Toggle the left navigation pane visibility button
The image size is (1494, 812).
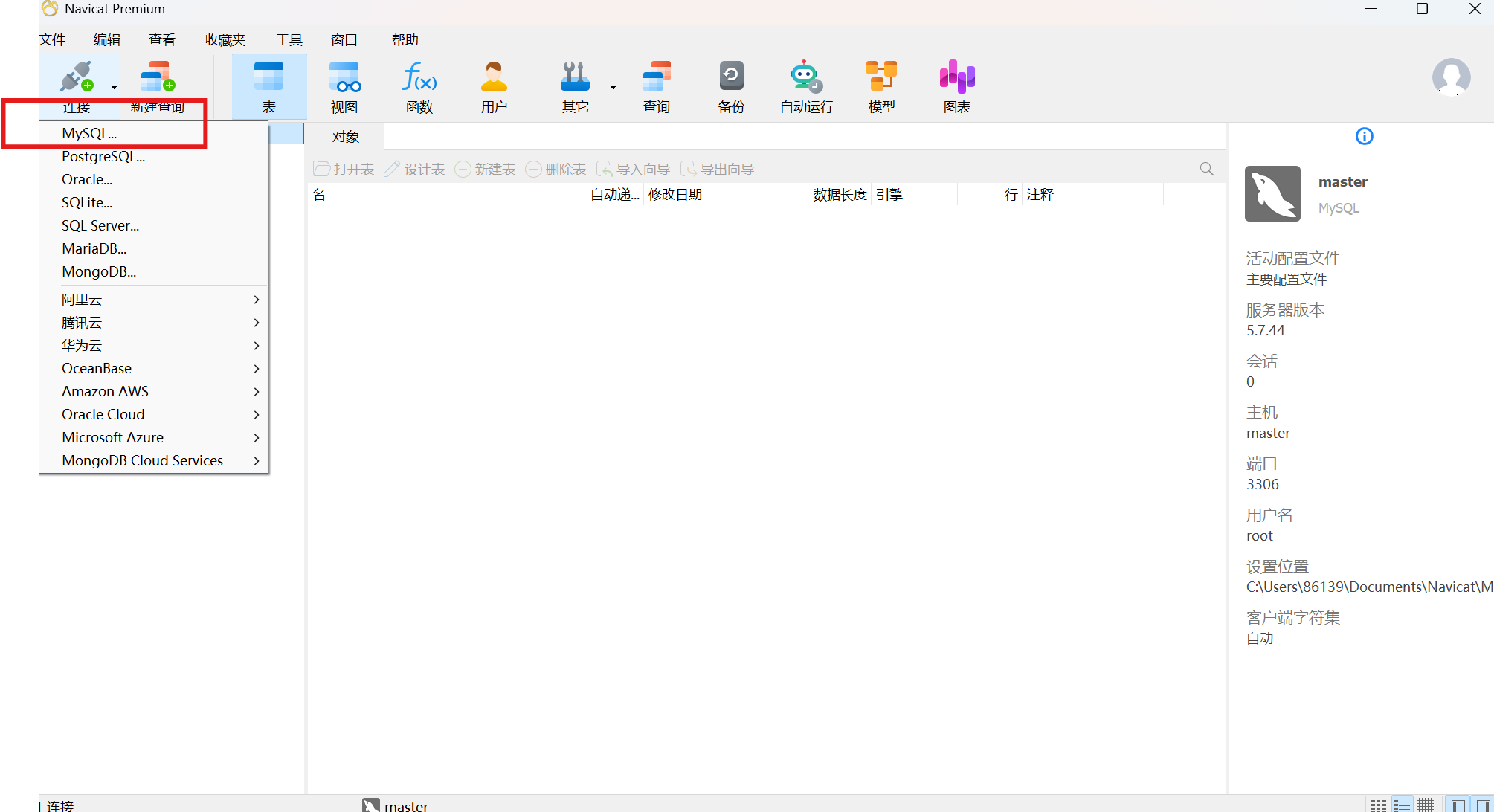(x=1458, y=805)
